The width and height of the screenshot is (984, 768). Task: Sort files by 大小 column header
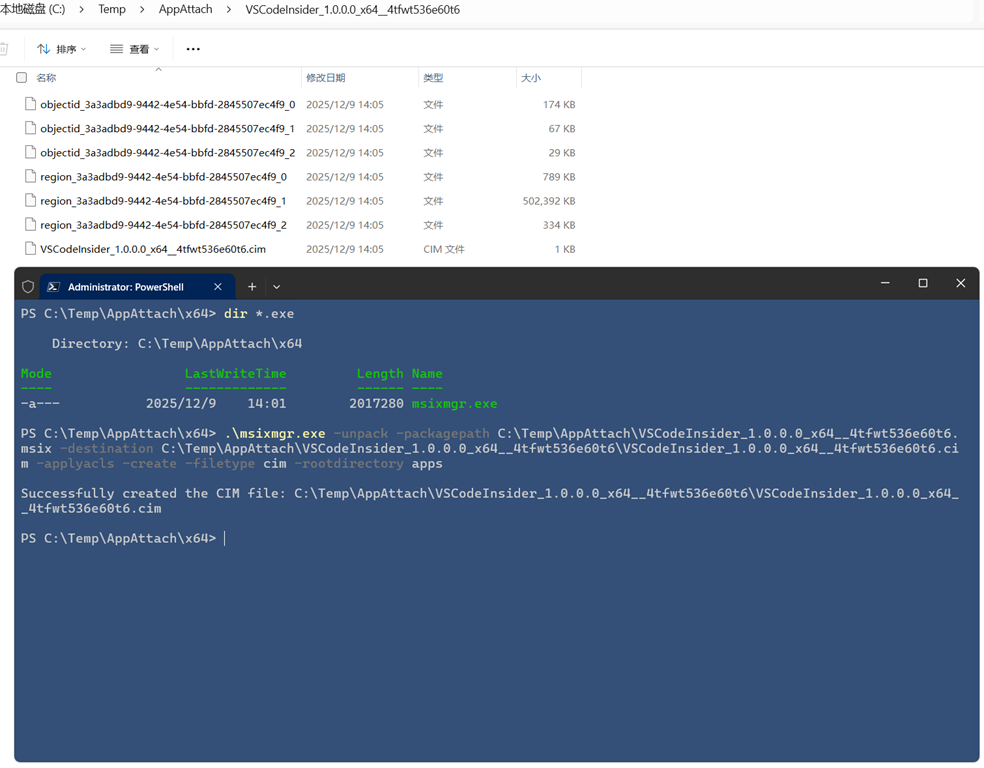[531, 78]
